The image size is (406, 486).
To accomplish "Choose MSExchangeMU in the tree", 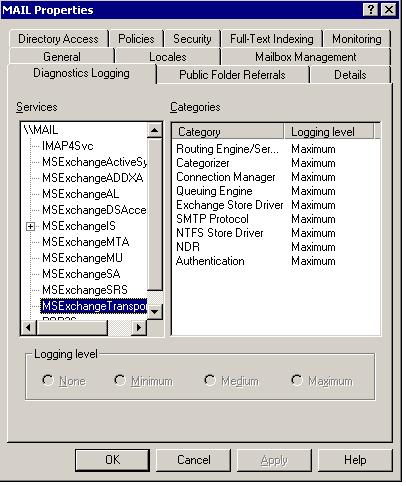I will 82,258.
